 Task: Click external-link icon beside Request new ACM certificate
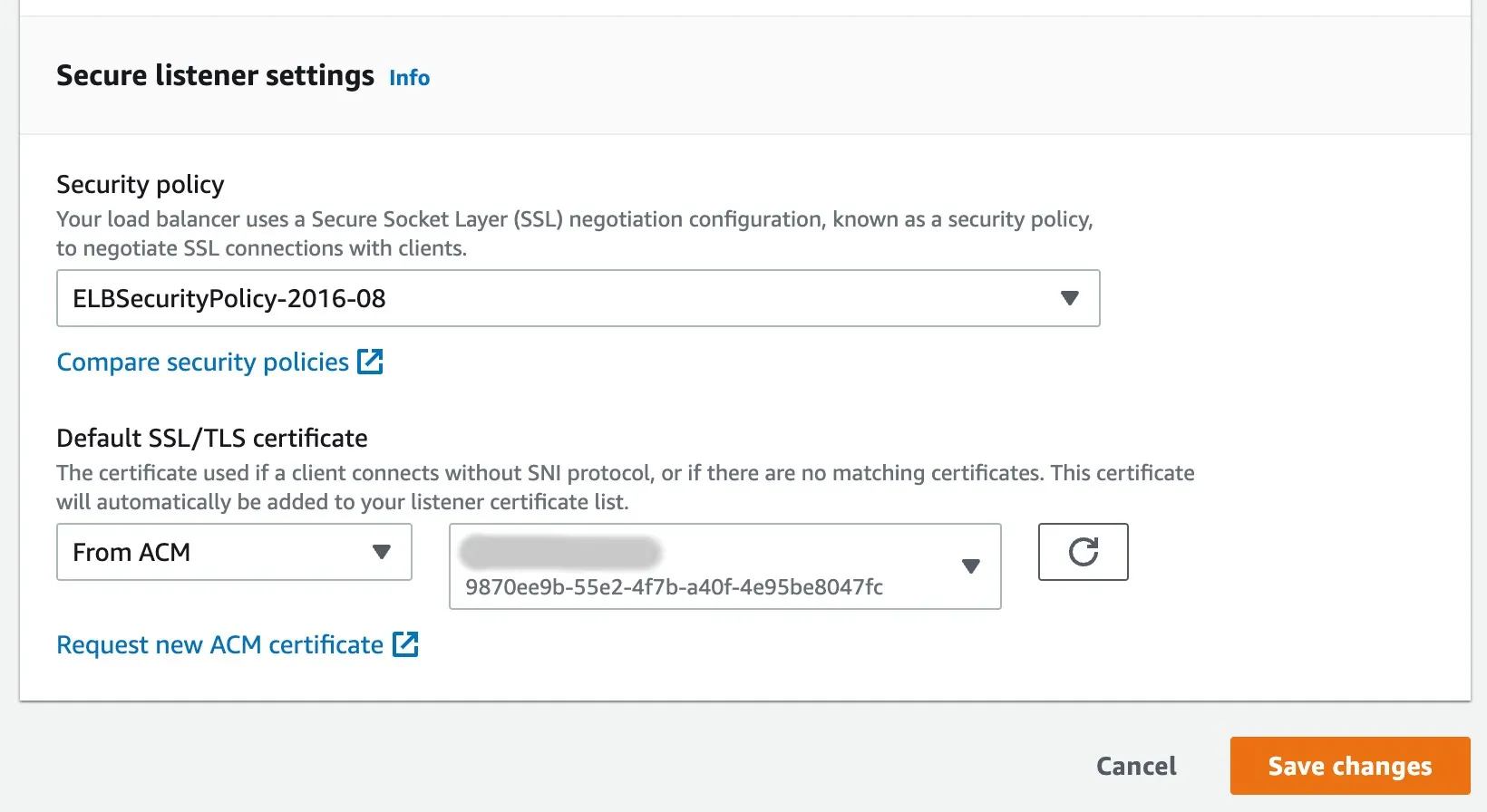coord(405,644)
